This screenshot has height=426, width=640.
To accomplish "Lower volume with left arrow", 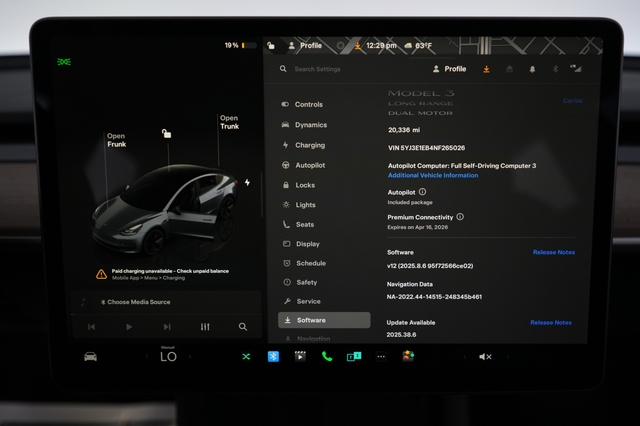I will coord(464,357).
